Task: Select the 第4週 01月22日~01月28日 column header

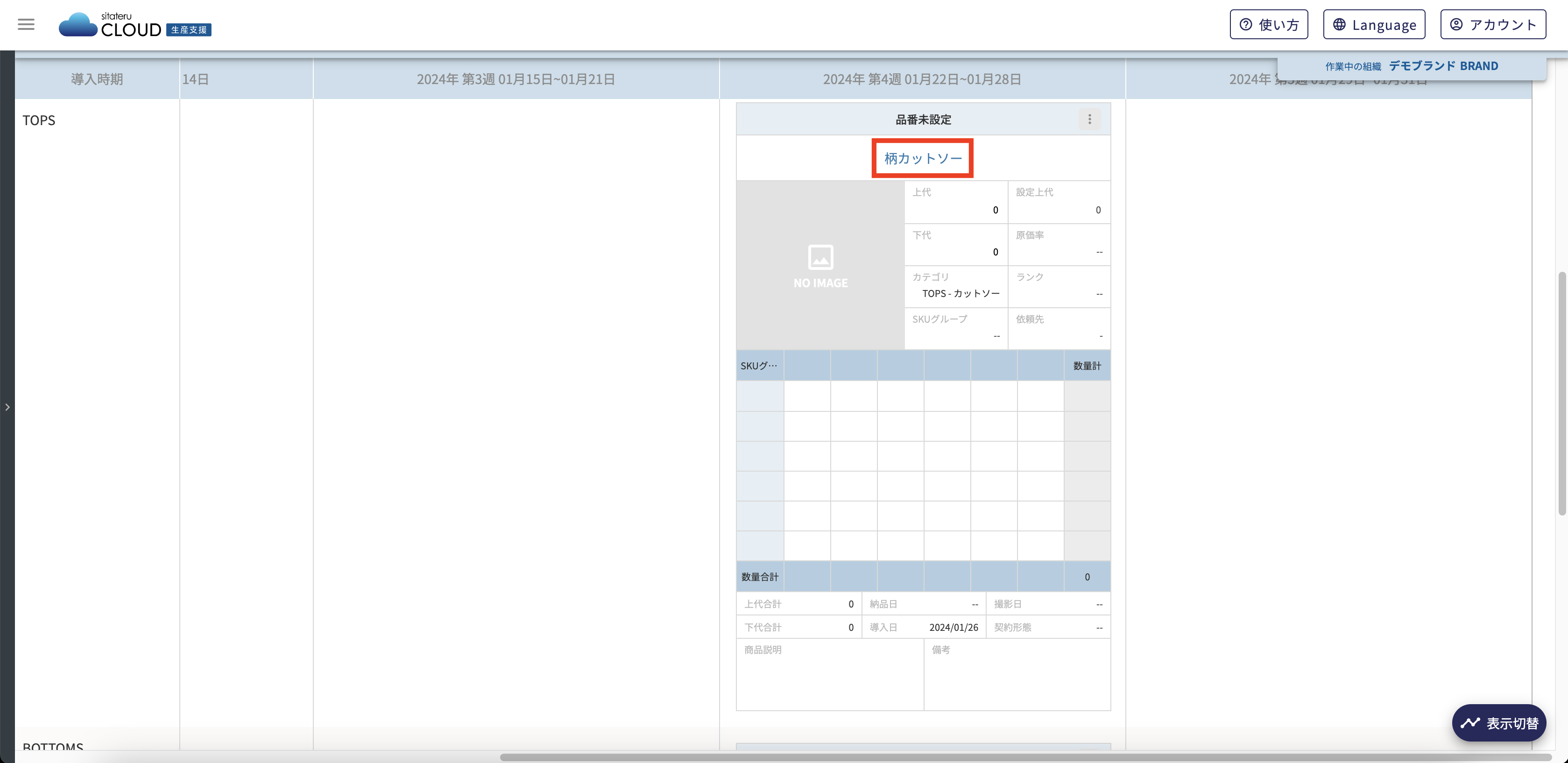Action: click(922, 79)
